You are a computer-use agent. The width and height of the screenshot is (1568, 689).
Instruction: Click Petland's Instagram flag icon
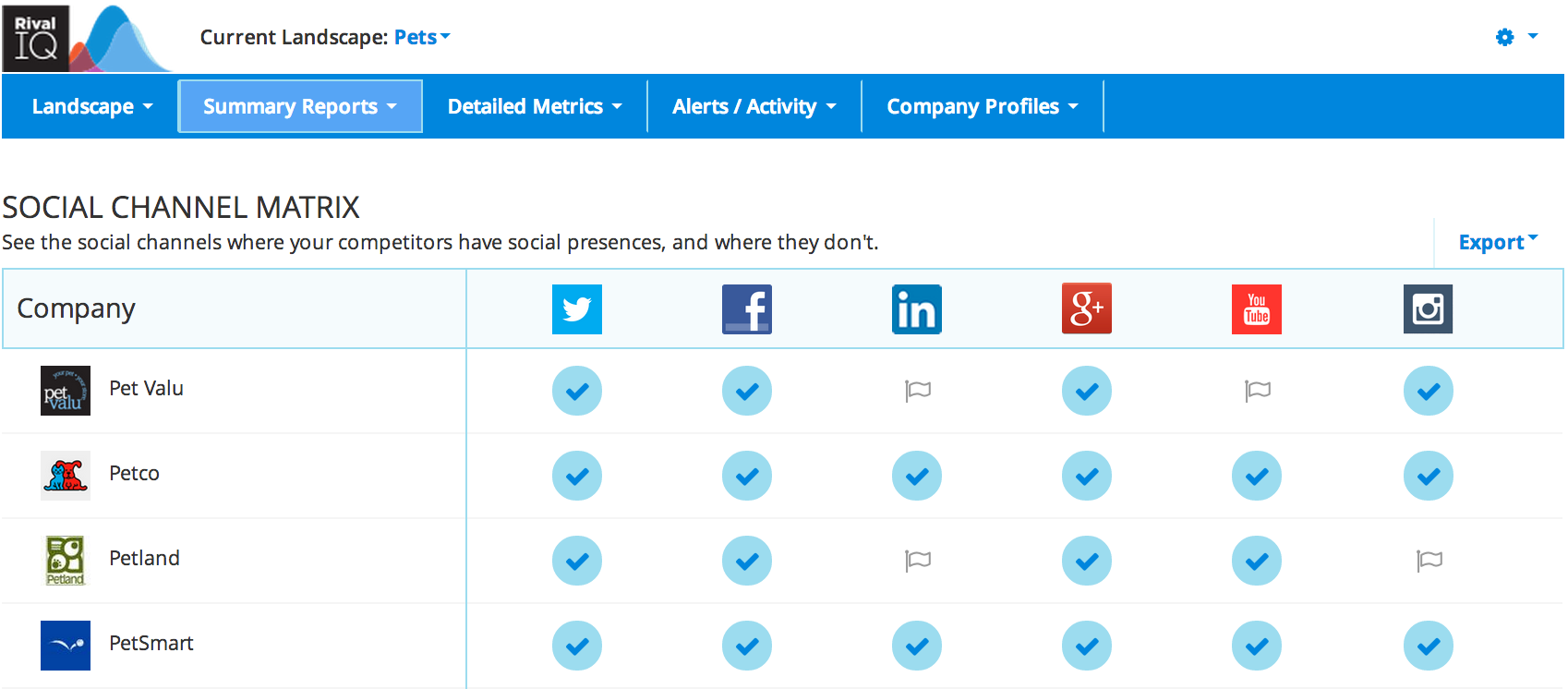tap(1429, 561)
